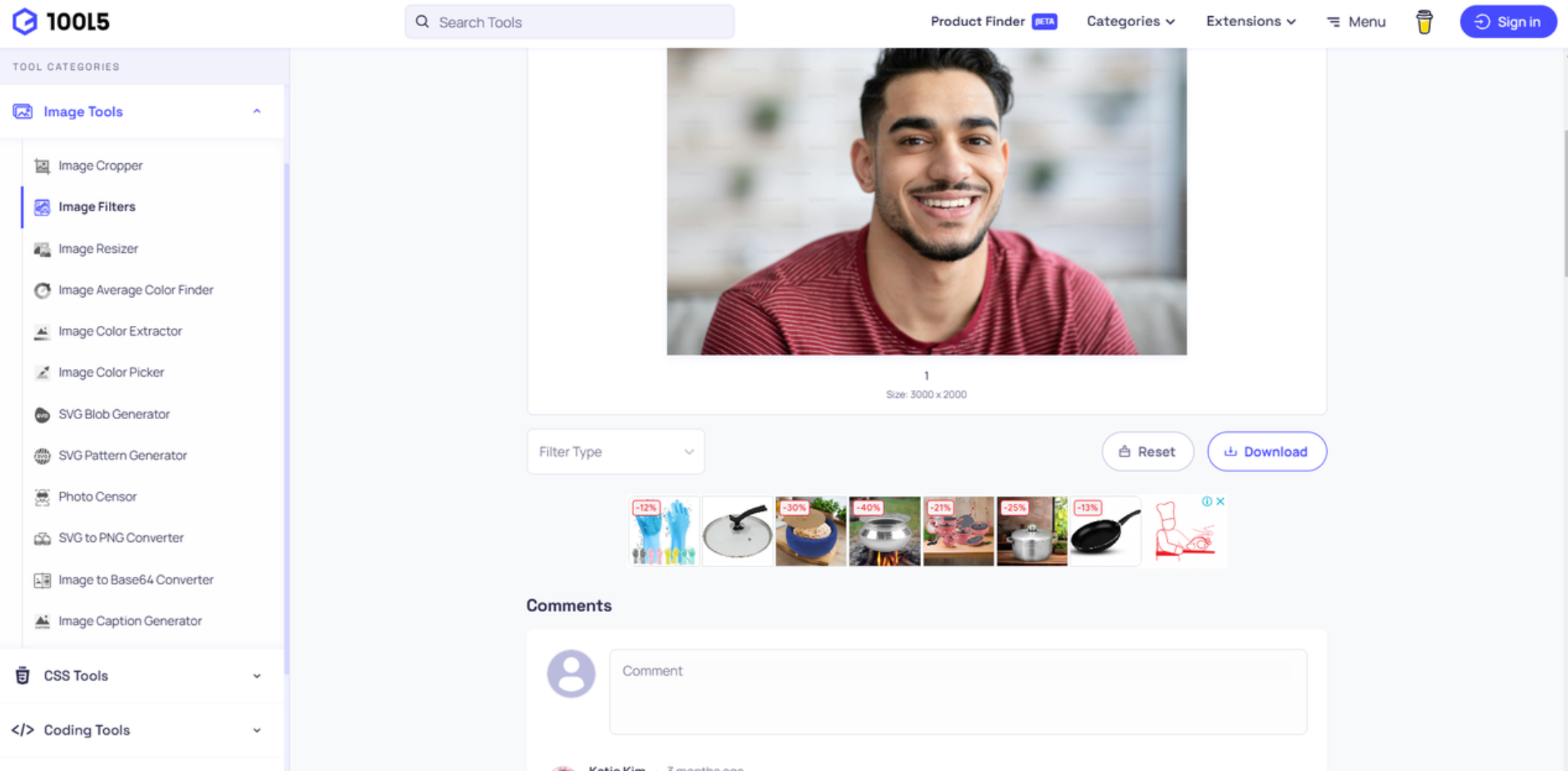The width and height of the screenshot is (1568, 771).
Task: Click the Image Cropper tool icon
Action: point(42,165)
